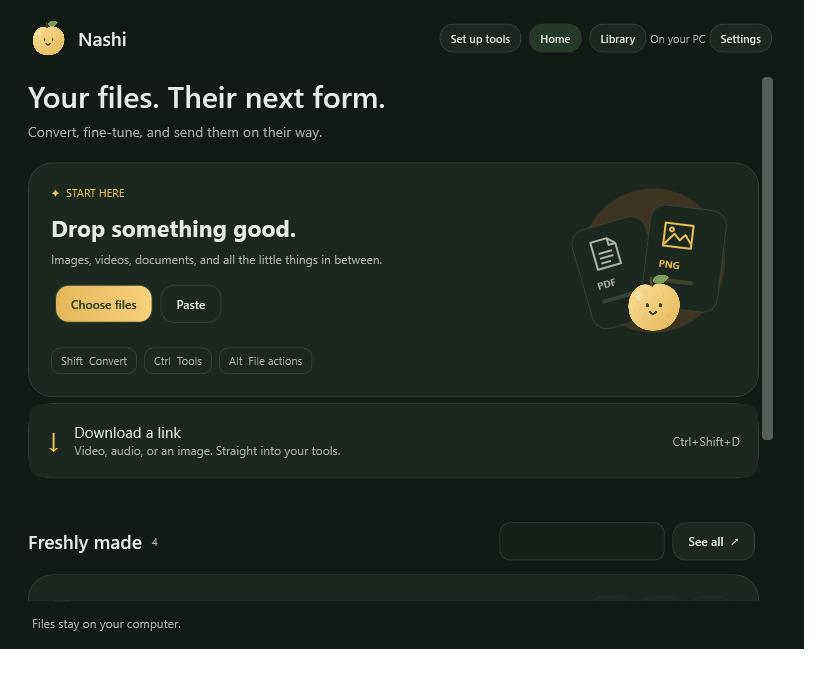
Task: Go to Settings
Action: (740, 39)
